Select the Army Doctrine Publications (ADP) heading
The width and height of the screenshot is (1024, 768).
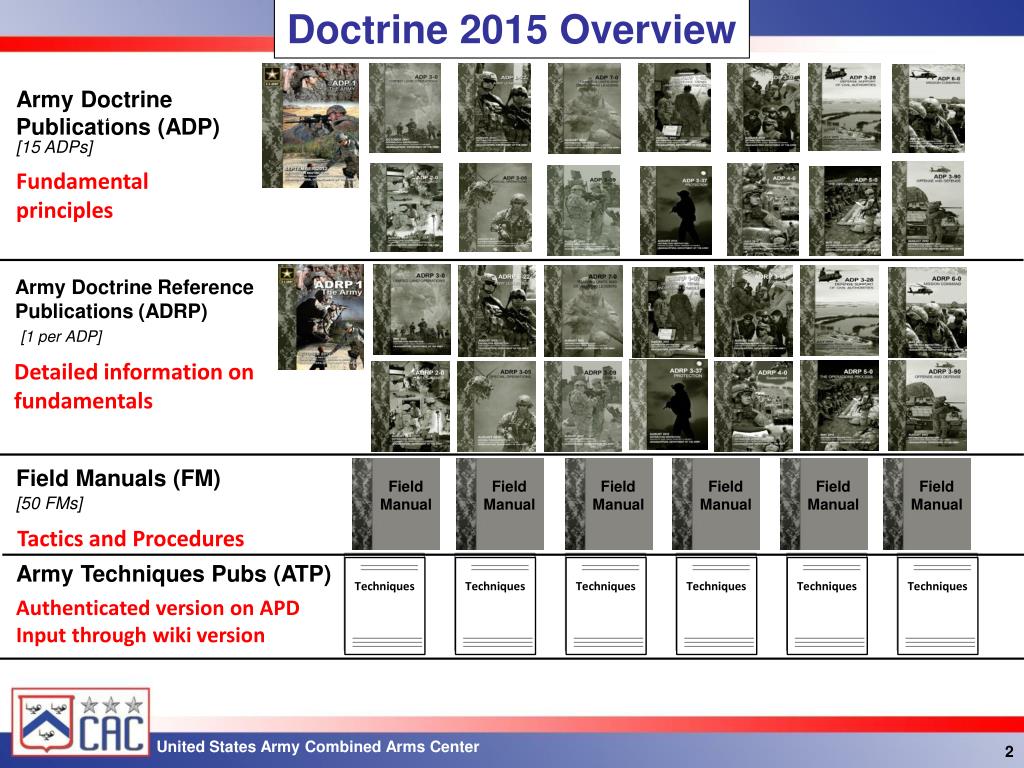point(118,113)
